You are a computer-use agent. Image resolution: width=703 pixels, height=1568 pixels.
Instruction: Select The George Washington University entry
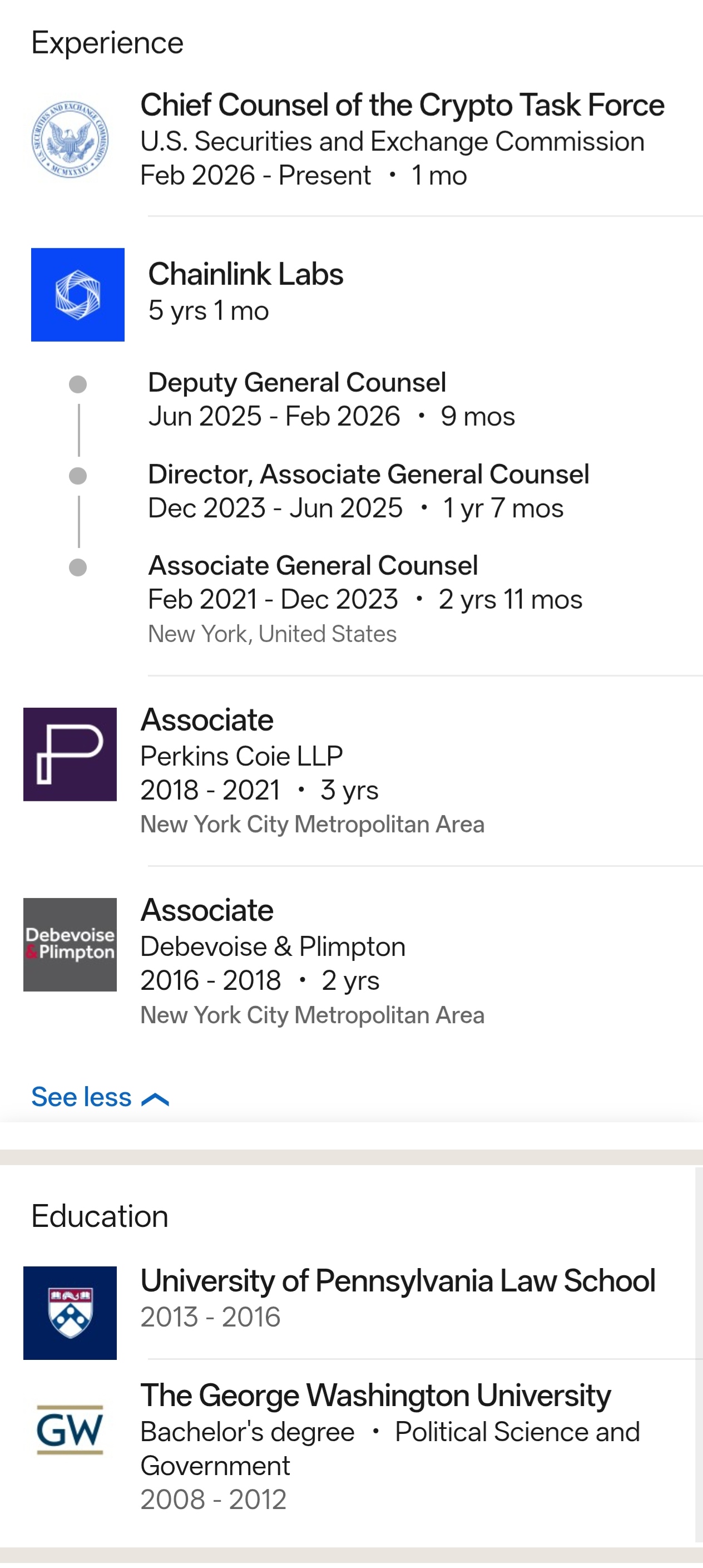coord(375,1395)
